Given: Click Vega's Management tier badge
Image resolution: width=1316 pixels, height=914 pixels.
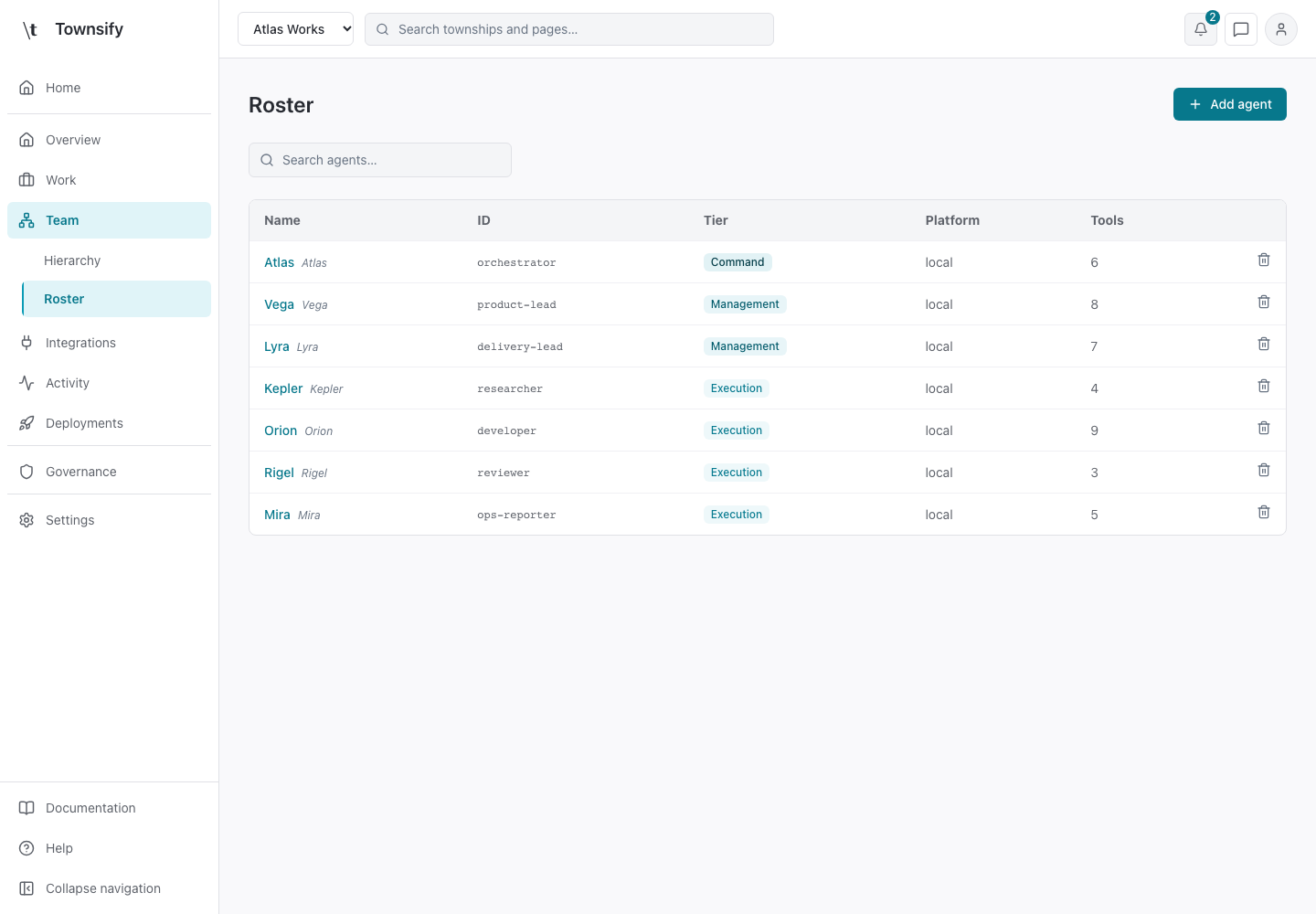Looking at the screenshot, I should (745, 304).
